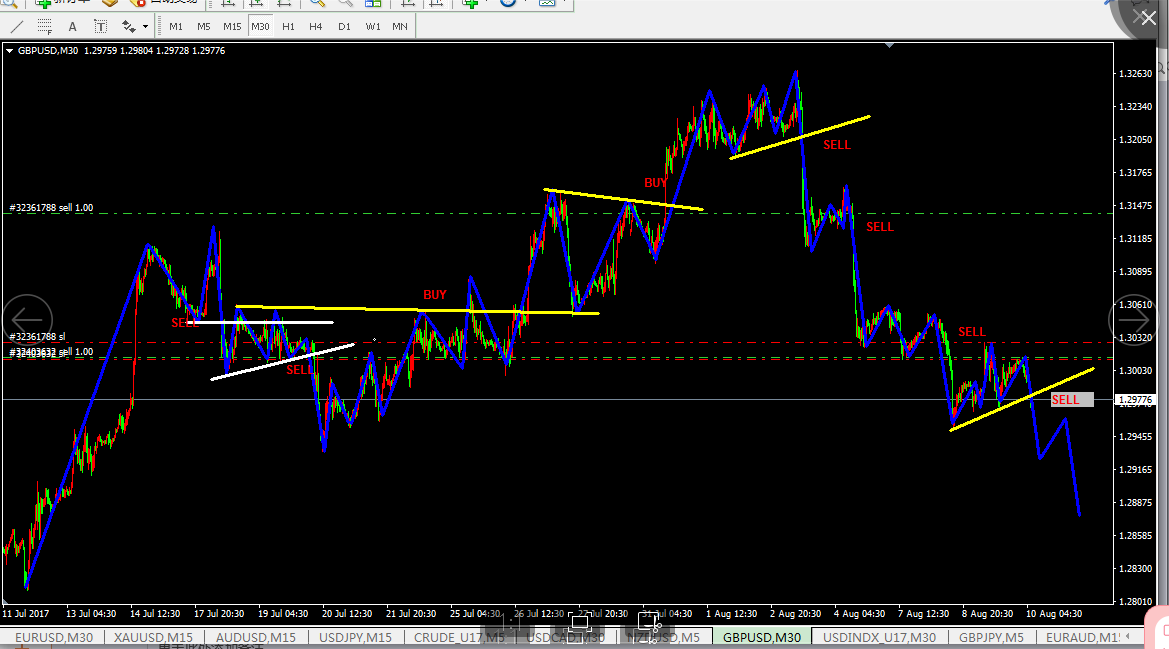
Task: Click the SELL label below the 1.32630 peak
Action: [836, 145]
